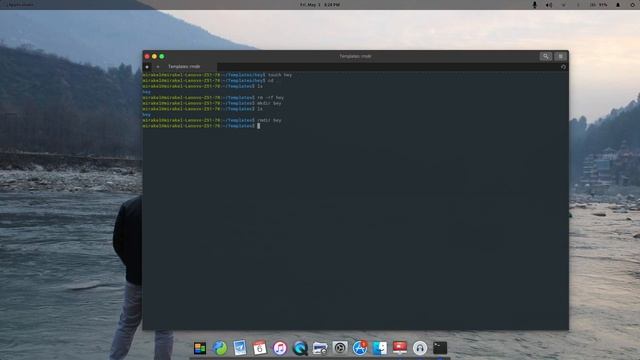Open the image viewer icon in the dock
640x360 pixels.
pos(320,348)
